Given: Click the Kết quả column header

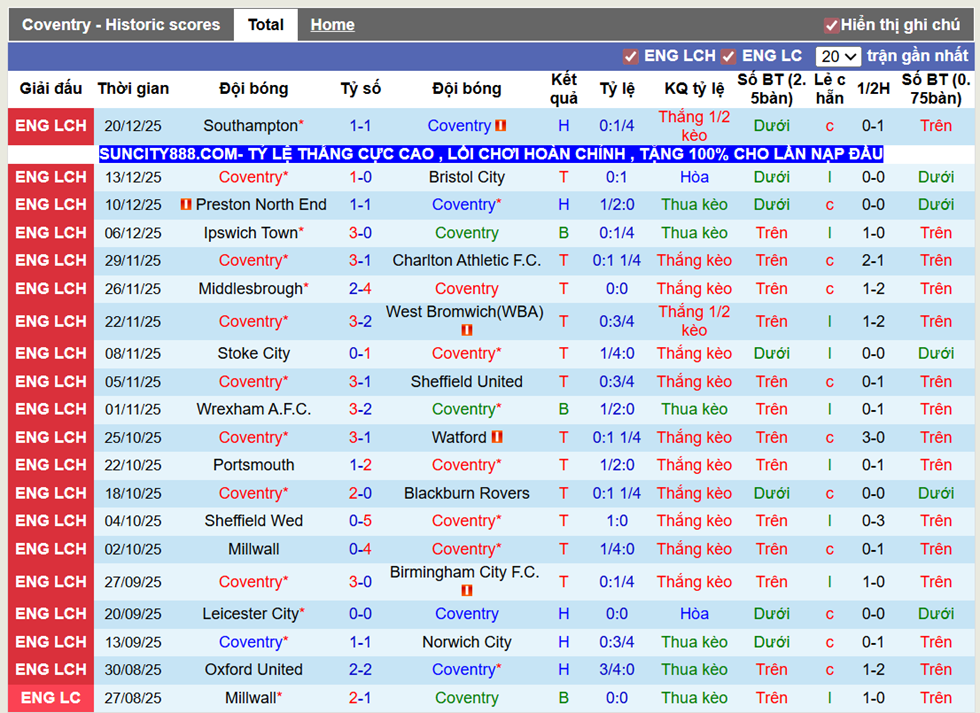Looking at the screenshot, I should (564, 89).
